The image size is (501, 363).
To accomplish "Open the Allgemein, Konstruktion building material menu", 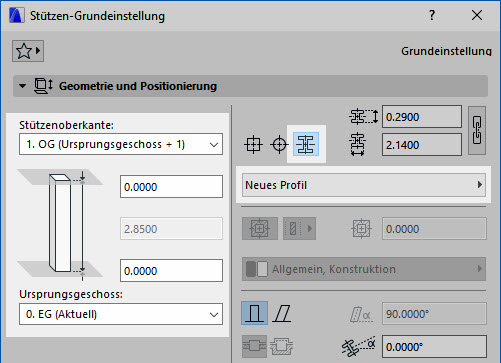I will pos(364,269).
